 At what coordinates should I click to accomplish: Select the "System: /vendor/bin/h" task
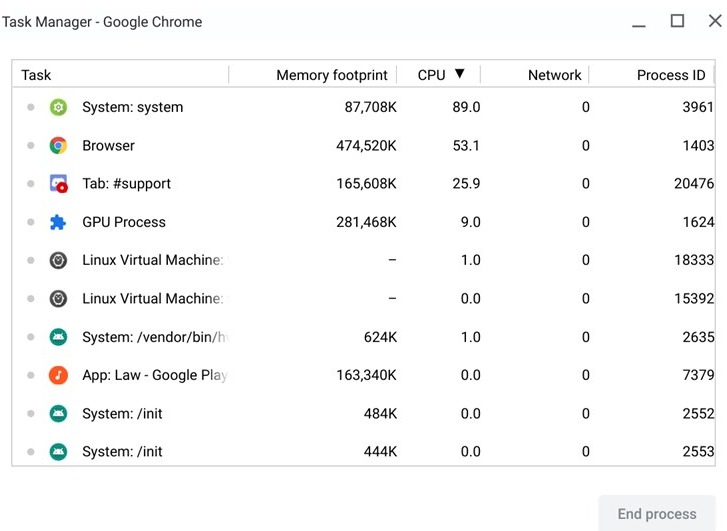364,337
